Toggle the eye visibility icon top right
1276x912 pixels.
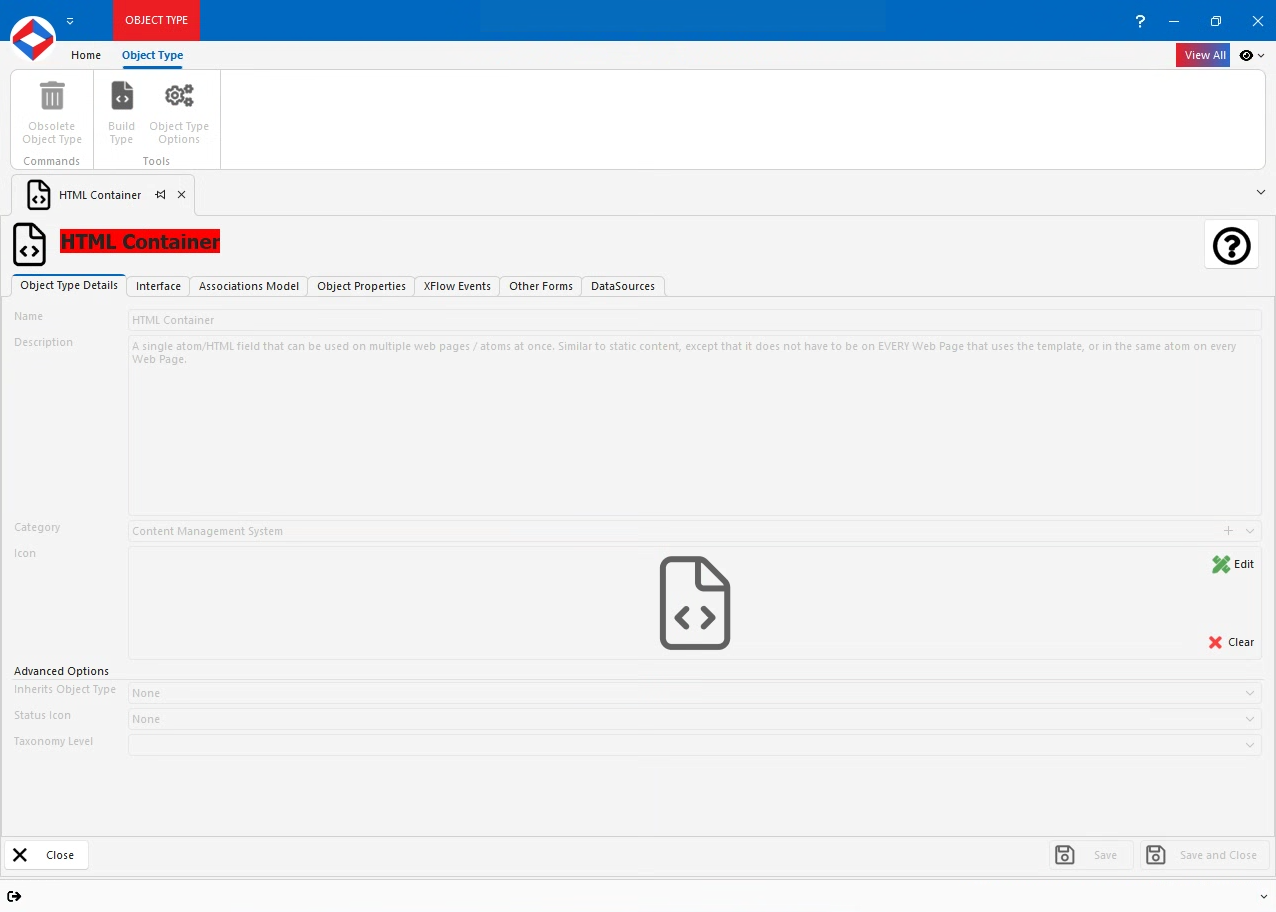pos(1245,55)
